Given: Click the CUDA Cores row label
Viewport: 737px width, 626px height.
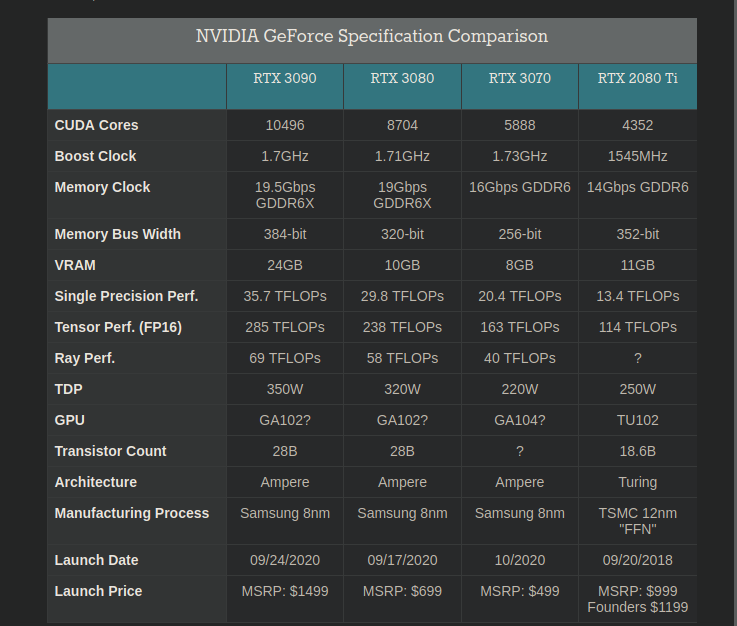Looking at the screenshot, I should (x=96, y=125).
